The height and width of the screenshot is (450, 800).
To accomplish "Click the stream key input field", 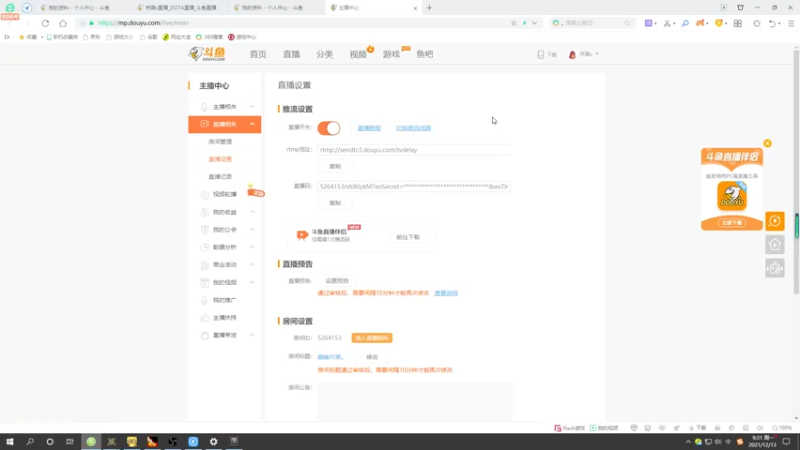I will 413,187.
